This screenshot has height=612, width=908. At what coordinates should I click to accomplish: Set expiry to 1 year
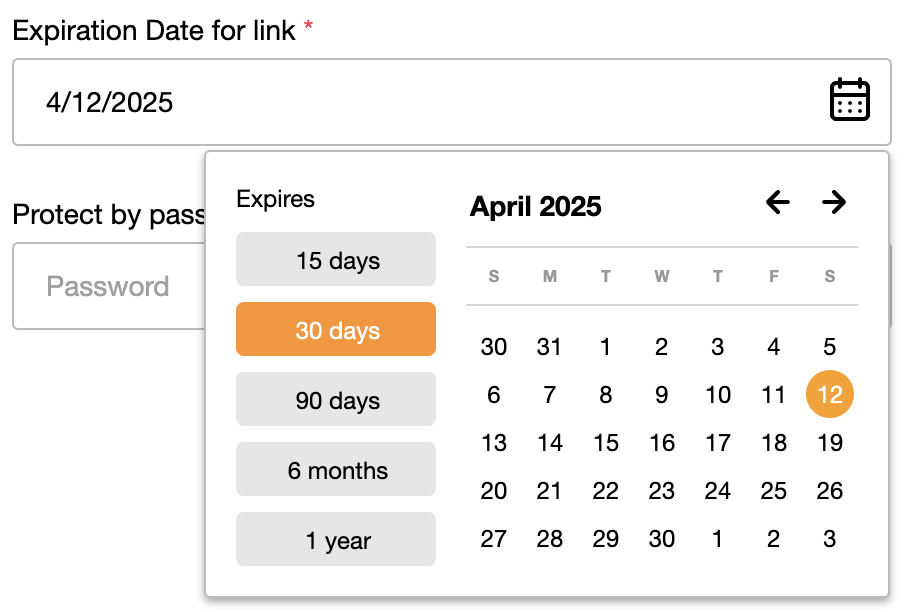coord(336,540)
